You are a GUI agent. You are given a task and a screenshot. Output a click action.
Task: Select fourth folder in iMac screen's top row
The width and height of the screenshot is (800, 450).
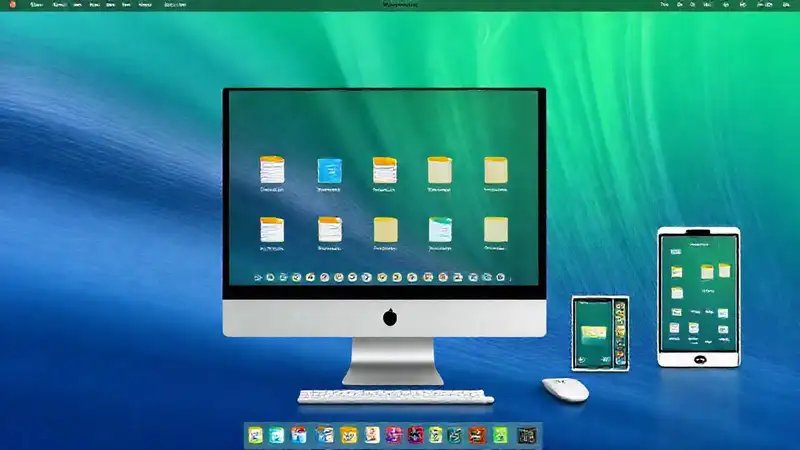440,170
